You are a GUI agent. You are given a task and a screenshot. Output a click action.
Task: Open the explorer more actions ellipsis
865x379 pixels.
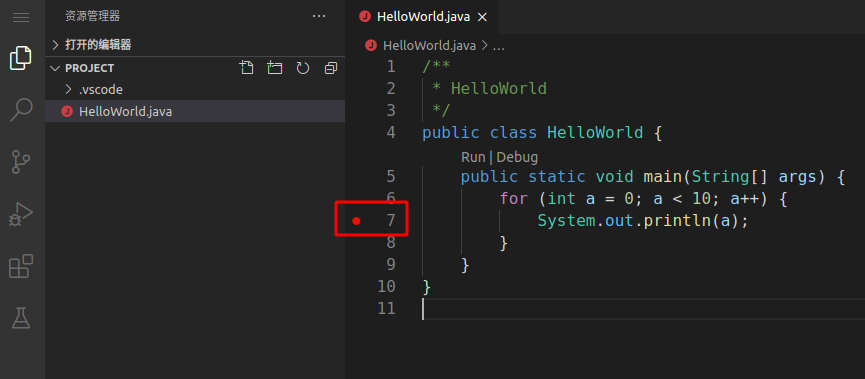click(x=319, y=17)
